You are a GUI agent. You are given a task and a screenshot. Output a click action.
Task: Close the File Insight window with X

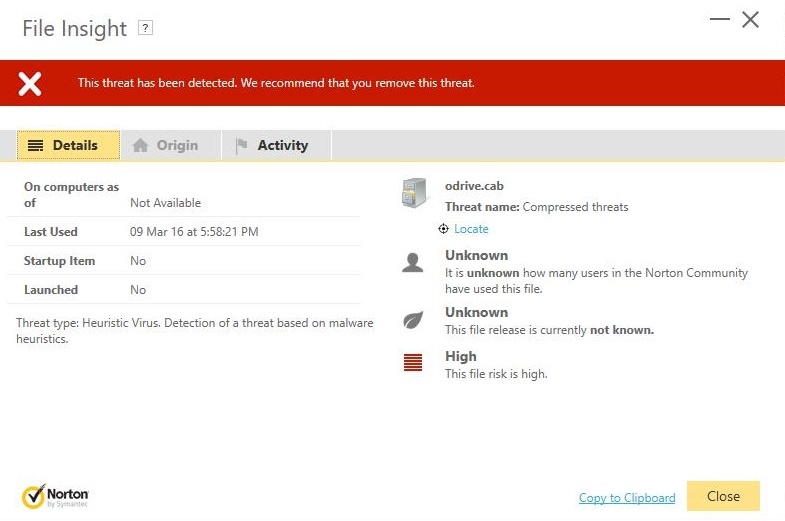(x=750, y=20)
